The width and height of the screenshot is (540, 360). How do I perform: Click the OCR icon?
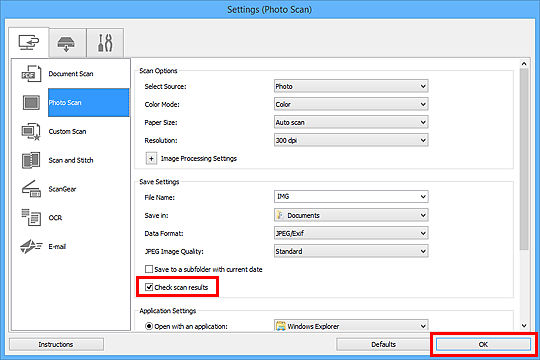[31, 217]
